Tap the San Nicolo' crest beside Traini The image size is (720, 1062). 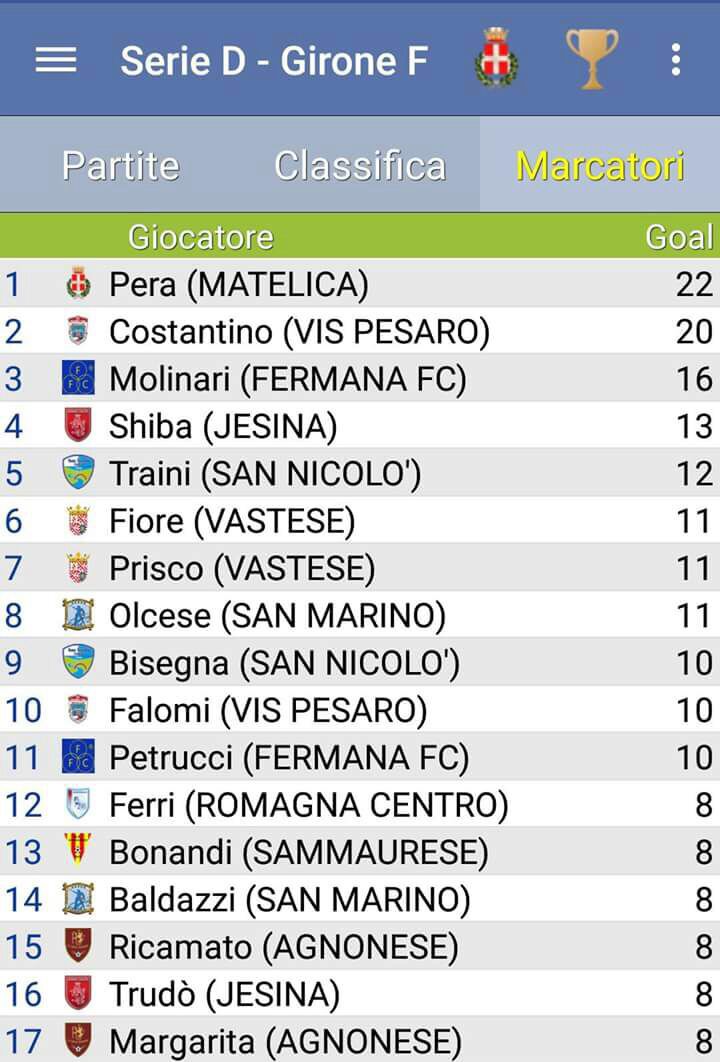pos(78,473)
